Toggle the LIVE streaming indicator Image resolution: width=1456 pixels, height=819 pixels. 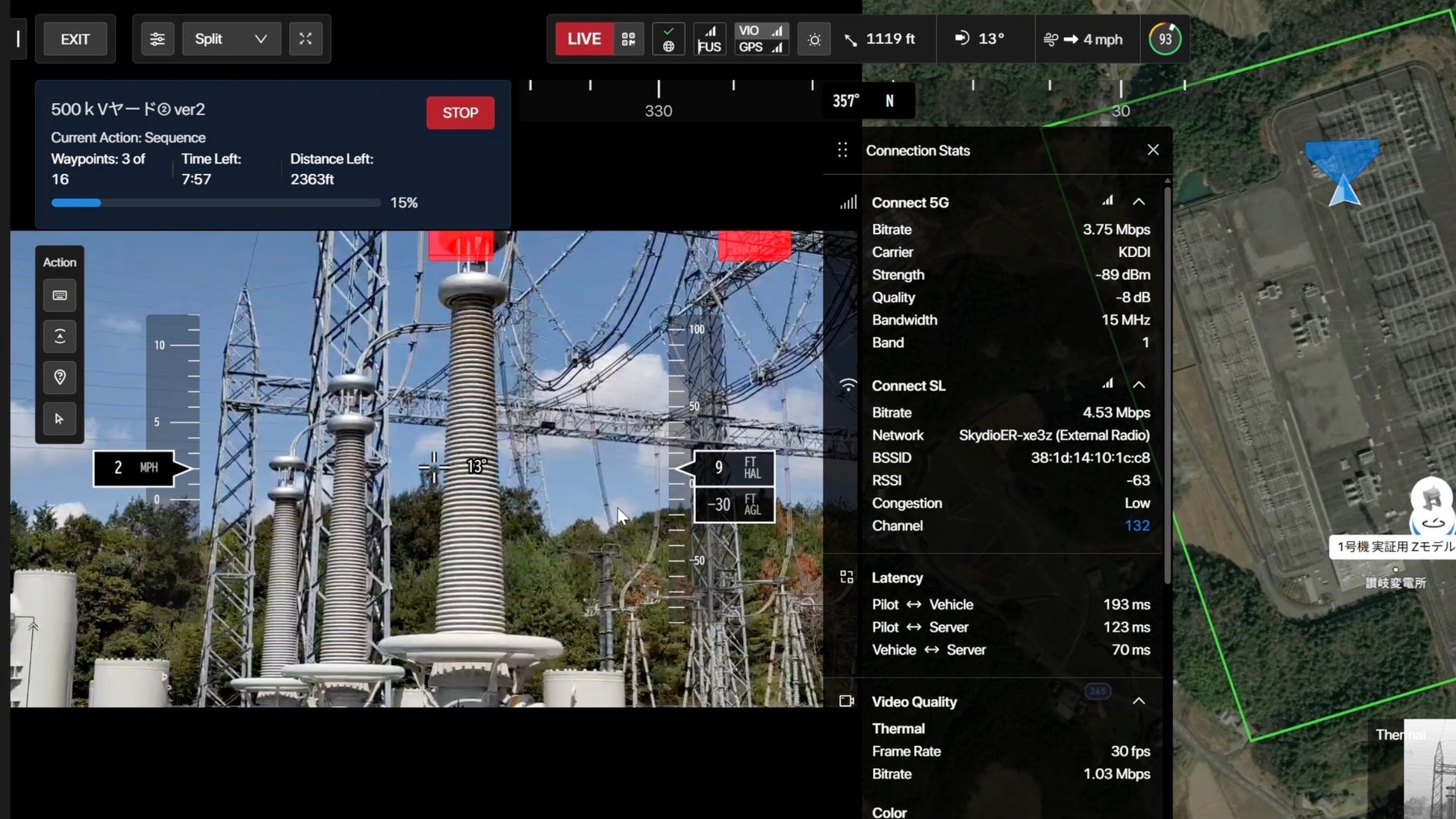pyautogui.click(x=584, y=39)
